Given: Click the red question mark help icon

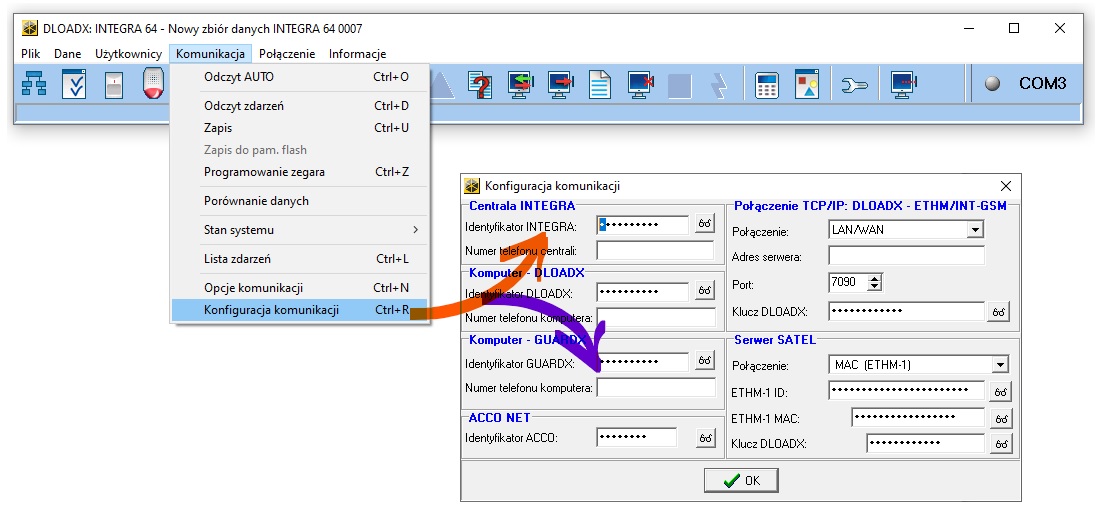Looking at the screenshot, I should (x=480, y=85).
